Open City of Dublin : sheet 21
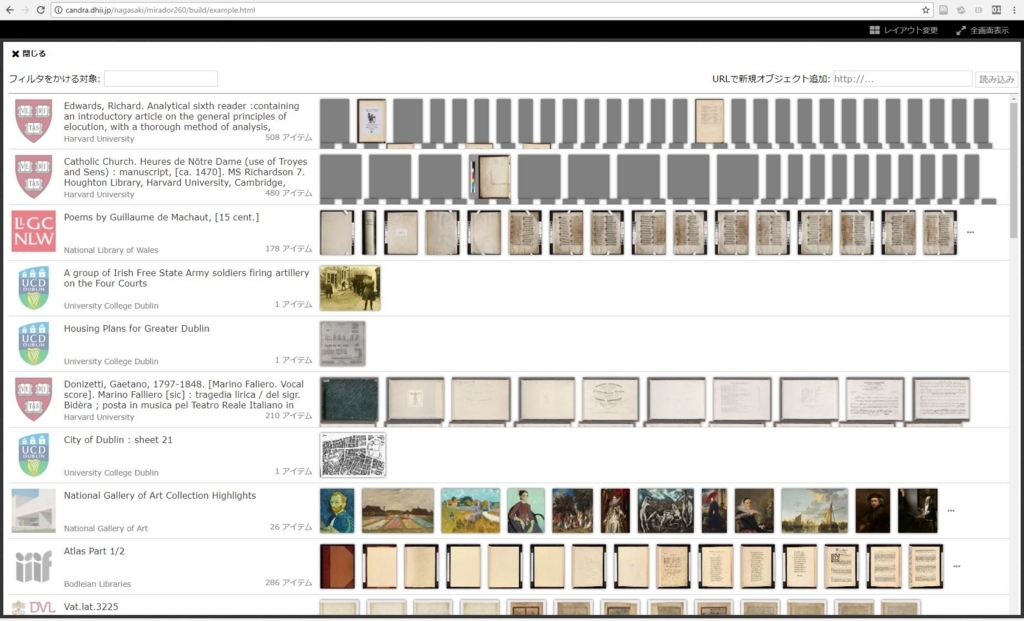Image resolution: width=1024 pixels, height=621 pixels. [118, 440]
